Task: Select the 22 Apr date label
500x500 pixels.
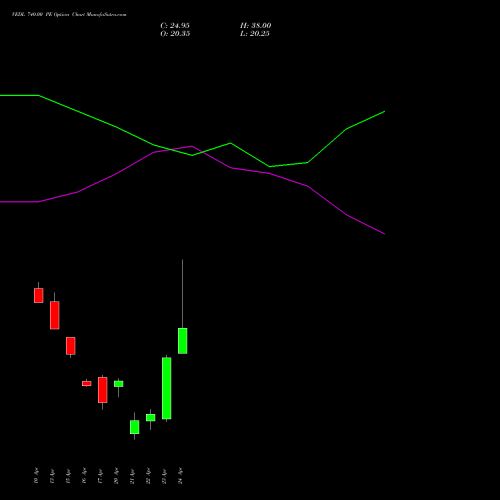Action: click(148, 476)
